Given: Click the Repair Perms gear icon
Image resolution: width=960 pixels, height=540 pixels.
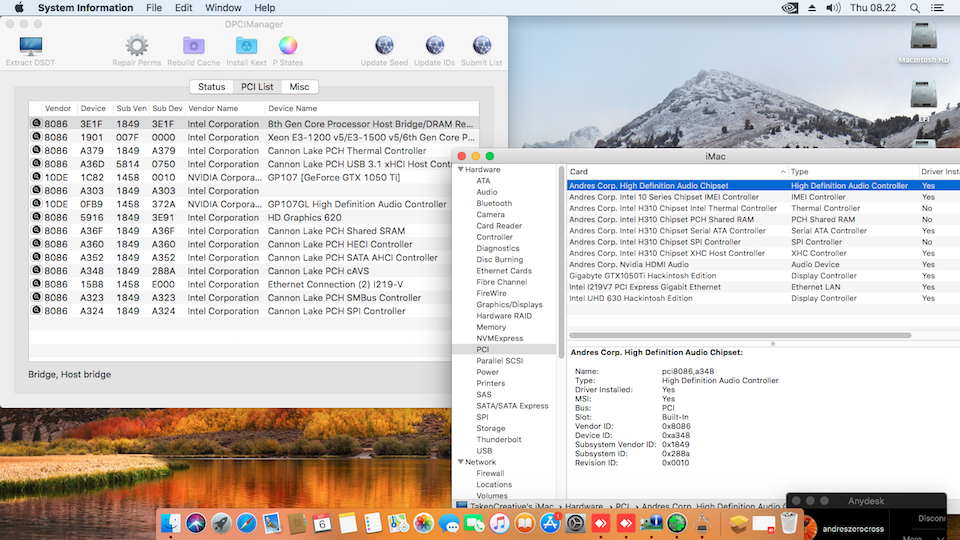Looking at the screenshot, I should [x=136, y=46].
